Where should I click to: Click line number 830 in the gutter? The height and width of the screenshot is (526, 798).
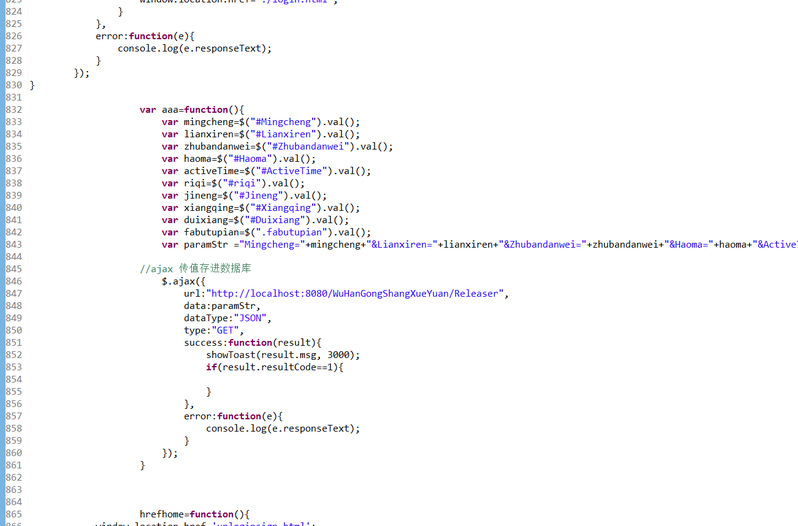pyautogui.click(x=14, y=85)
